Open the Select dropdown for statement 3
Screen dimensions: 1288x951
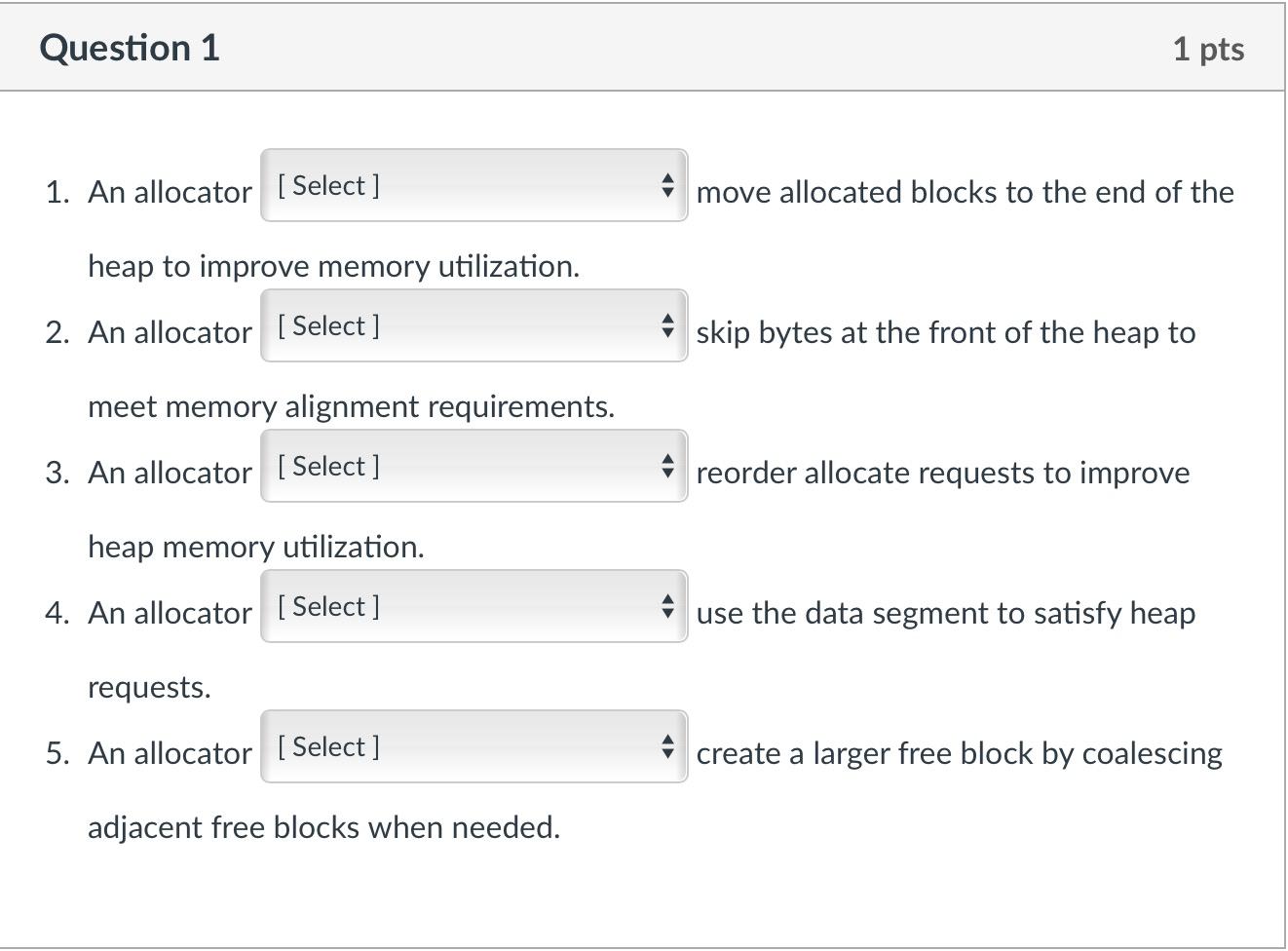pyautogui.click(x=473, y=466)
